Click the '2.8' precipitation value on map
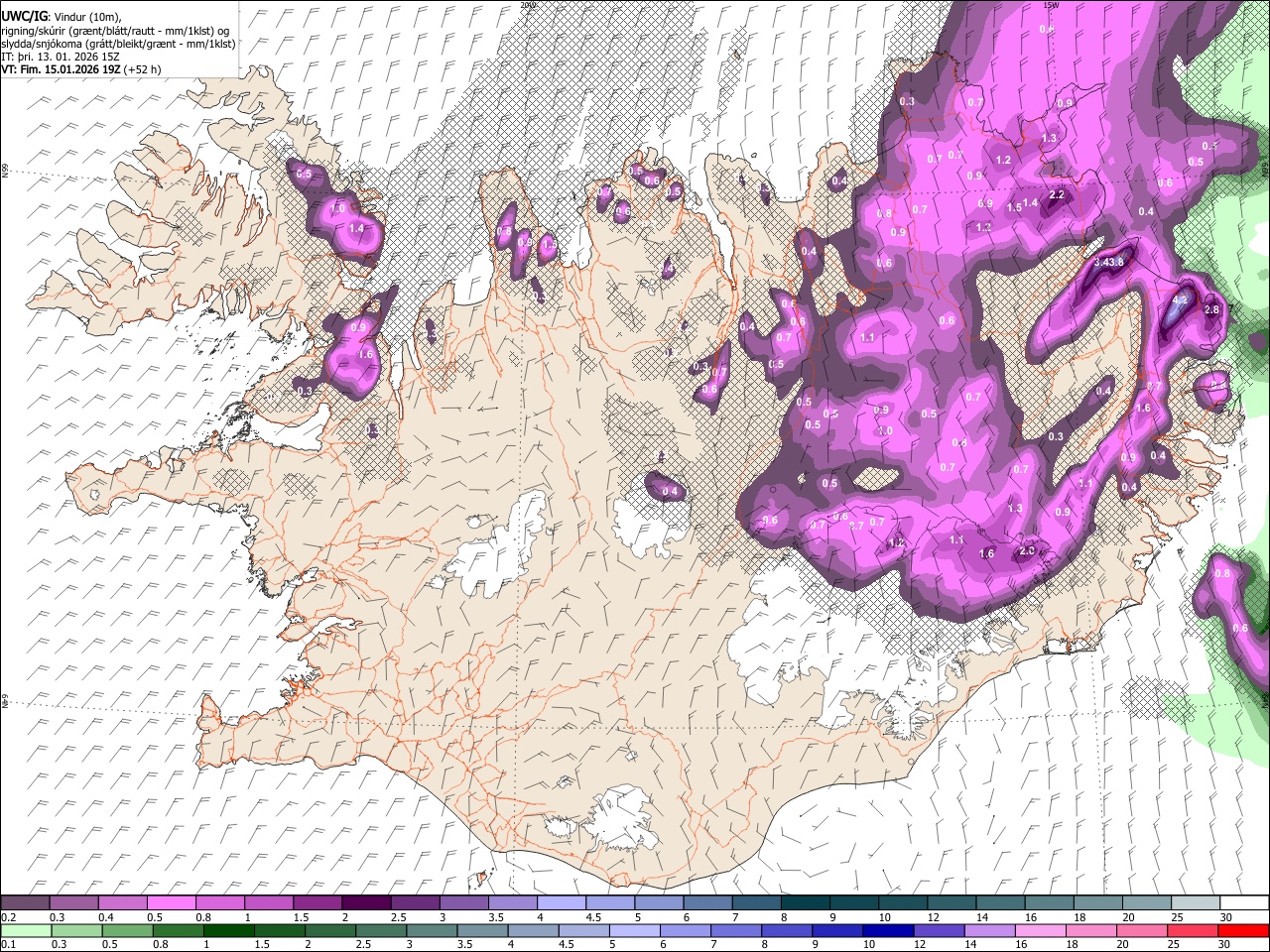Viewport: 1270px width, 952px height. 1211,309
